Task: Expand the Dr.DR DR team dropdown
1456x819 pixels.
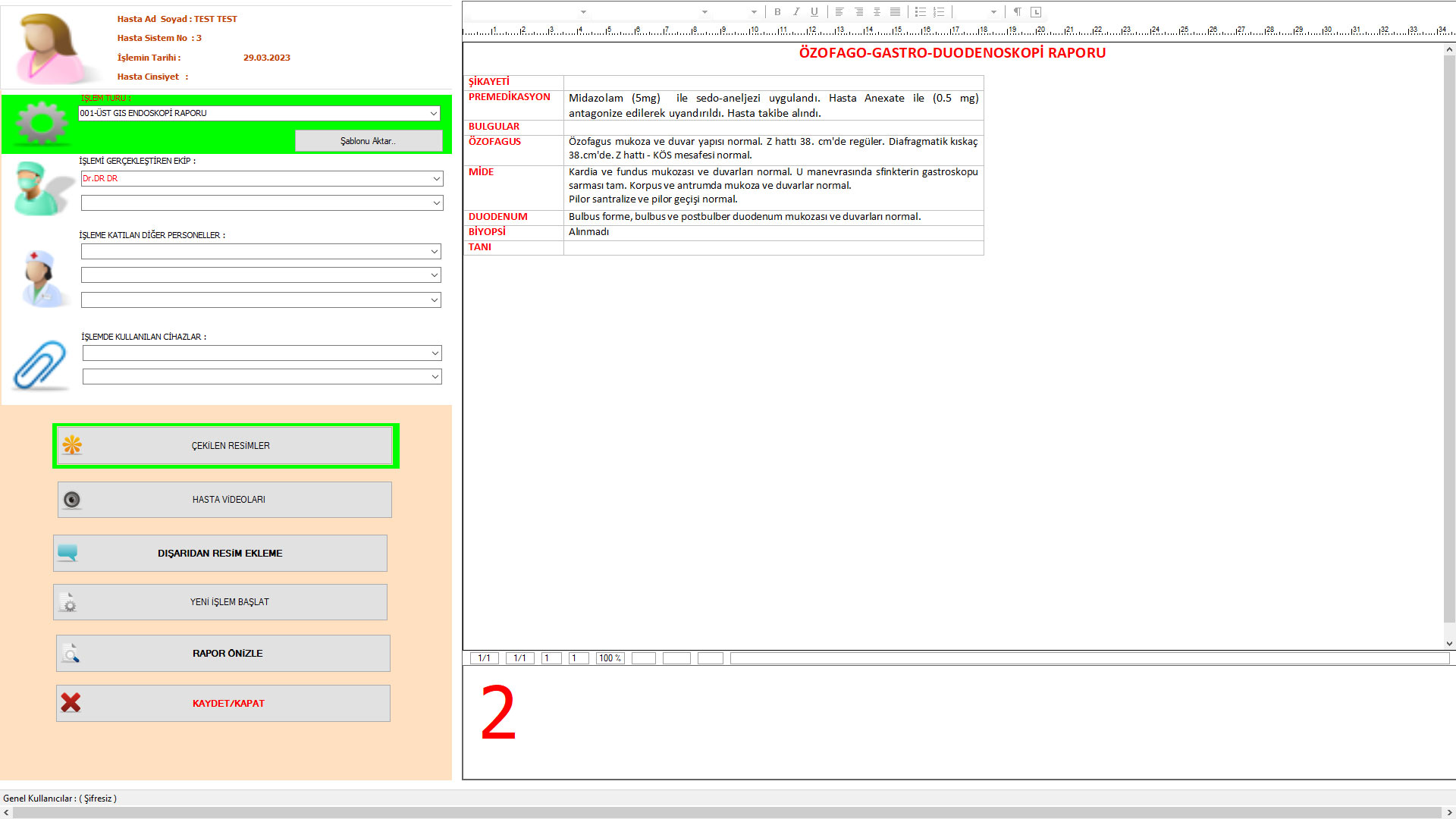Action: click(436, 179)
